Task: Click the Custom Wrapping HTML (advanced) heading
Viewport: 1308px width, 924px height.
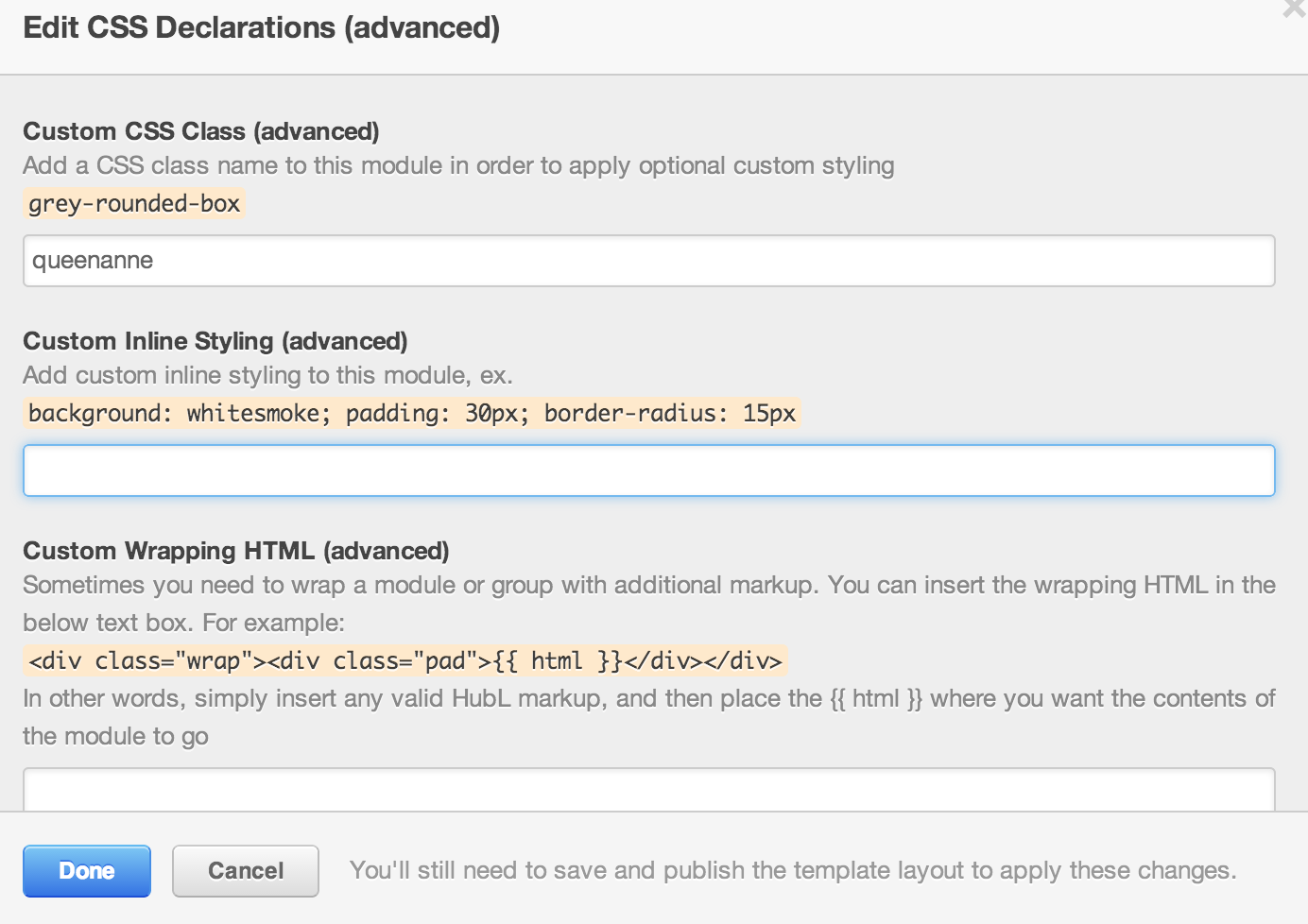Action: click(x=236, y=551)
